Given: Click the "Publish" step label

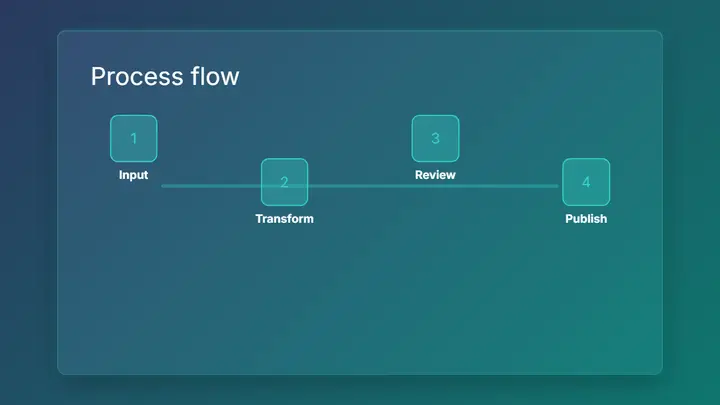Looking at the screenshot, I should [x=586, y=219].
